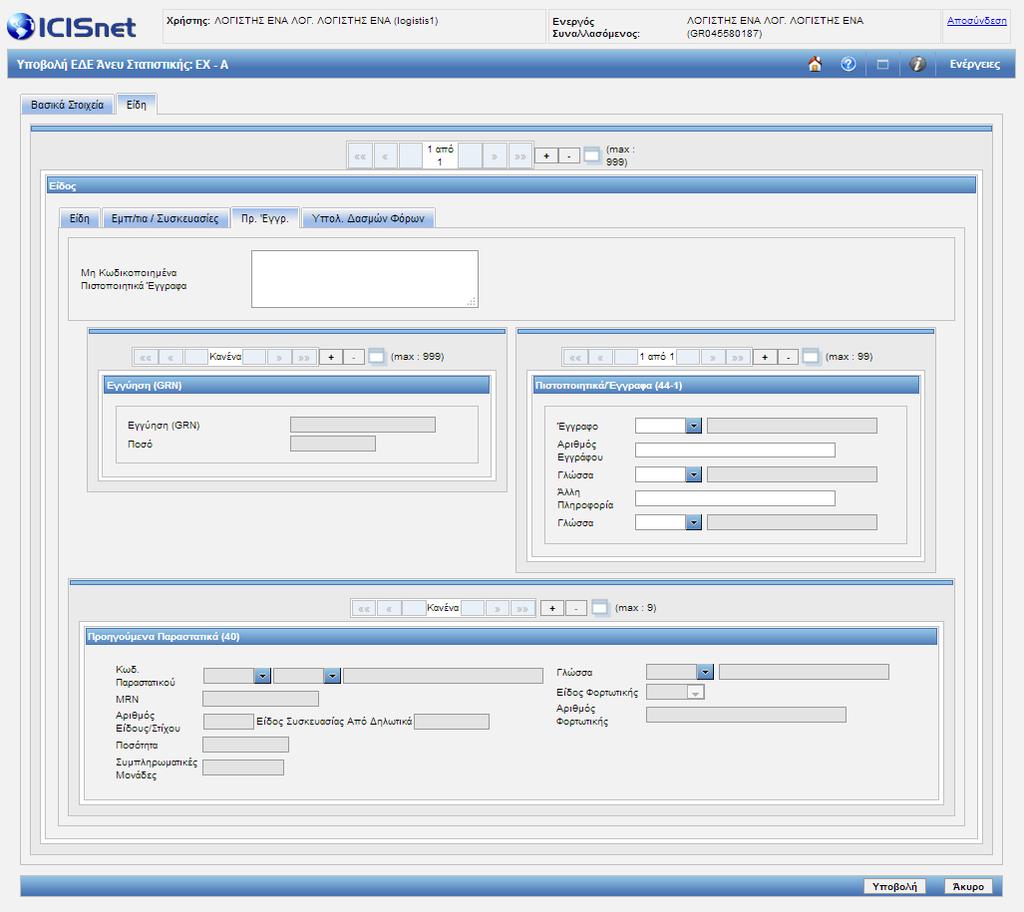This screenshot has width=1024, height=912.
Task: Click the previous arrow in the Εγγύηση (GRN) pager
Action: click(171, 357)
